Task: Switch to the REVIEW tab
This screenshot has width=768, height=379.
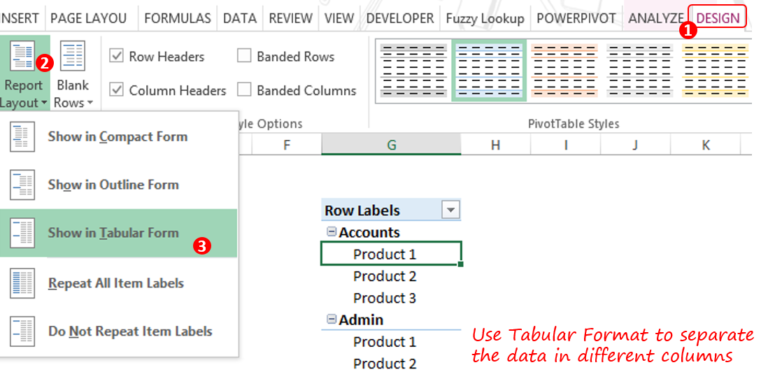Action: click(x=290, y=18)
